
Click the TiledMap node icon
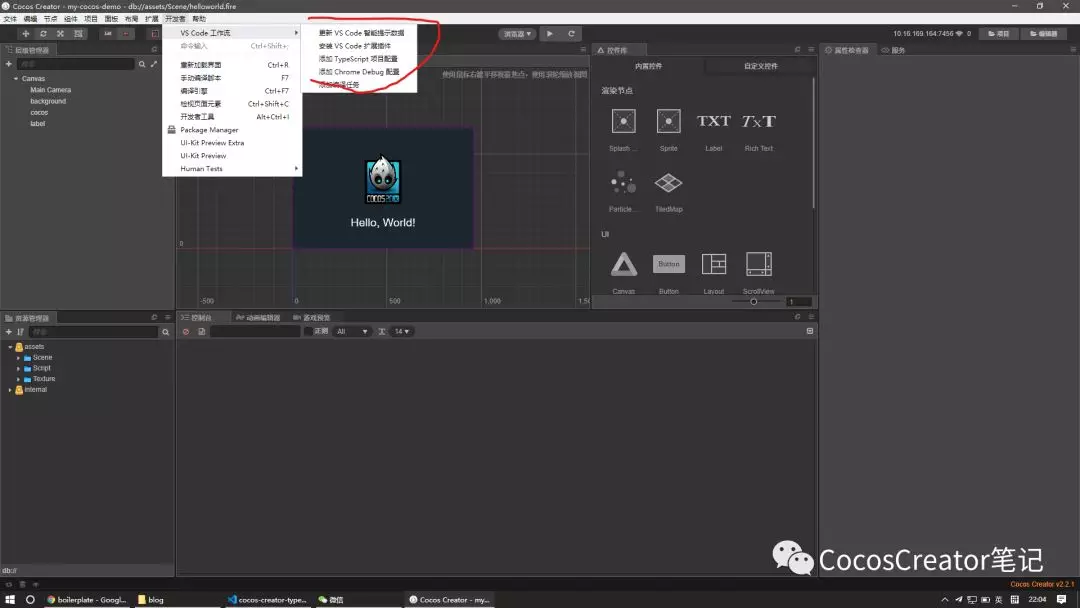668,182
